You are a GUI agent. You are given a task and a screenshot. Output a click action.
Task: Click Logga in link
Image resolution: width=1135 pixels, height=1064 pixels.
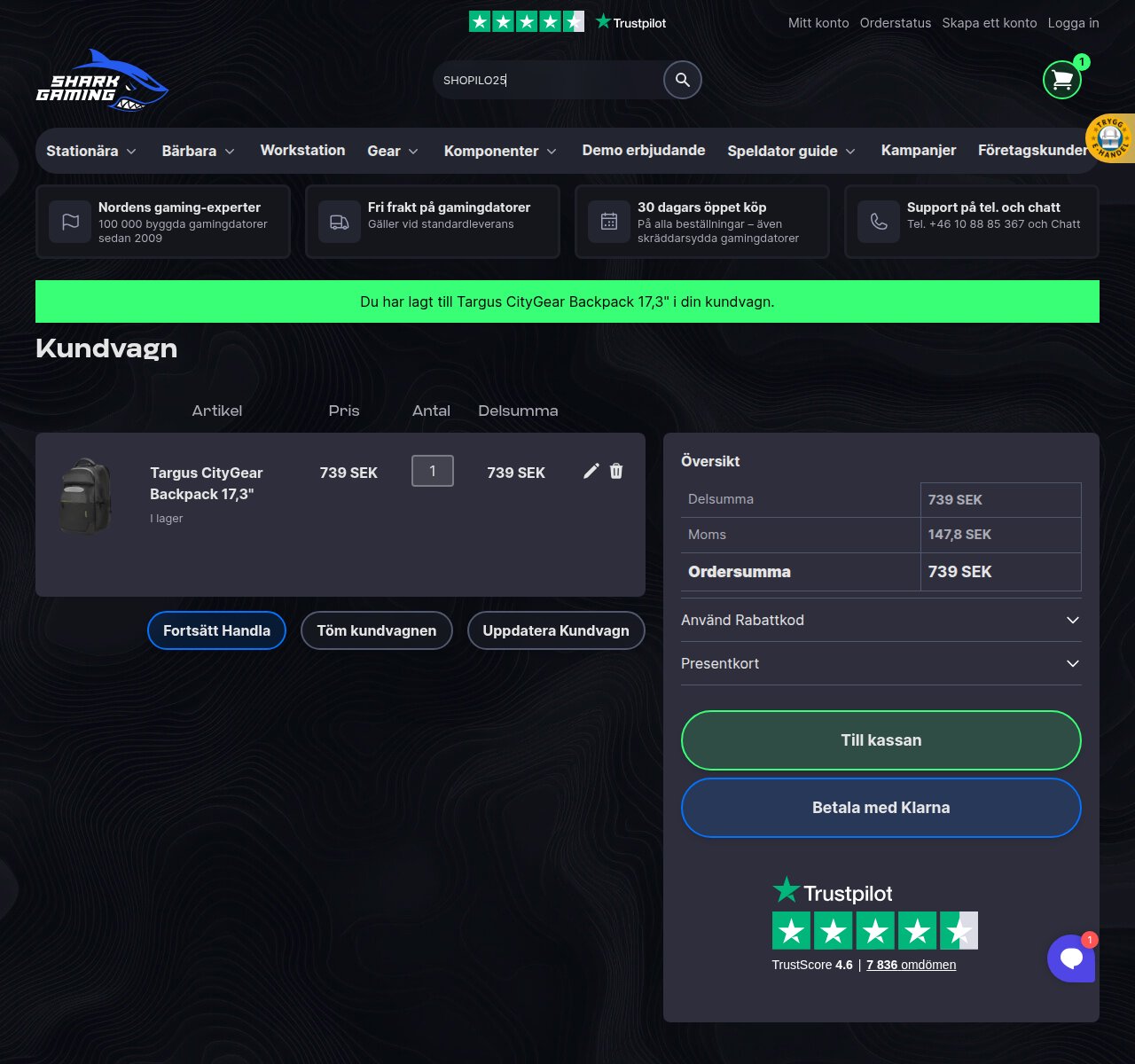(1074, 23)
